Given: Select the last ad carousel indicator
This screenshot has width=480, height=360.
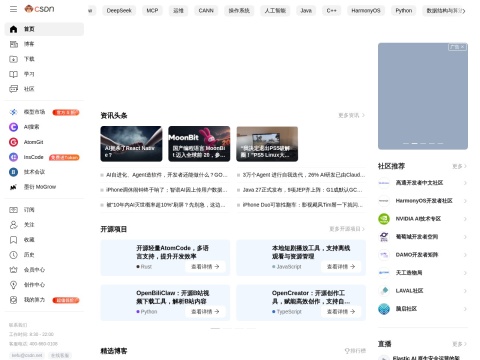Looking at the screenshot, I should [x=440, y=143].
